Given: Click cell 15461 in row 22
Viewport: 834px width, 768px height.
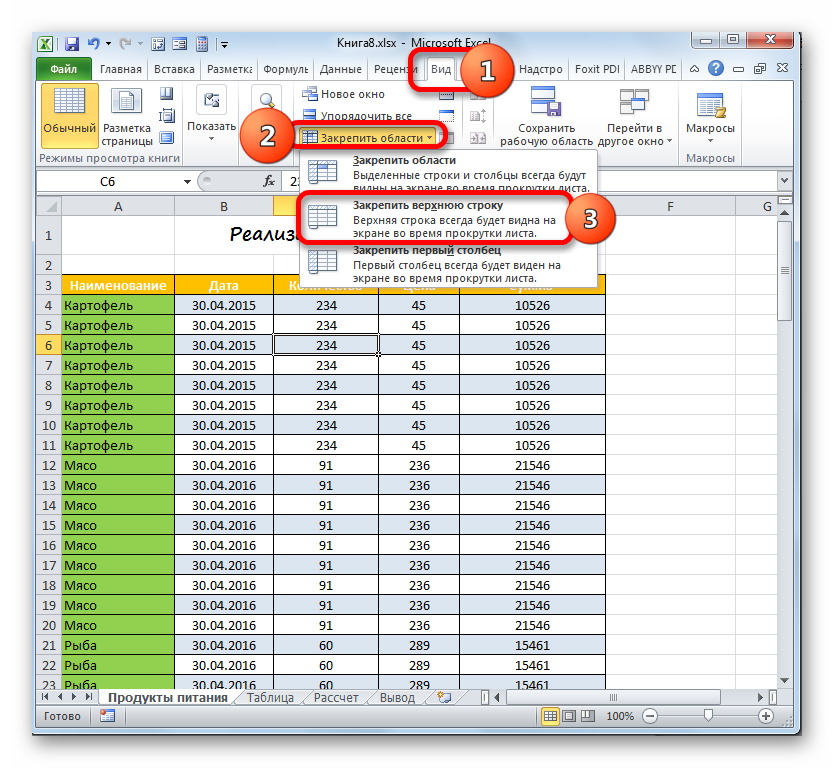Looking at the screenshot, I should [532, 665].
